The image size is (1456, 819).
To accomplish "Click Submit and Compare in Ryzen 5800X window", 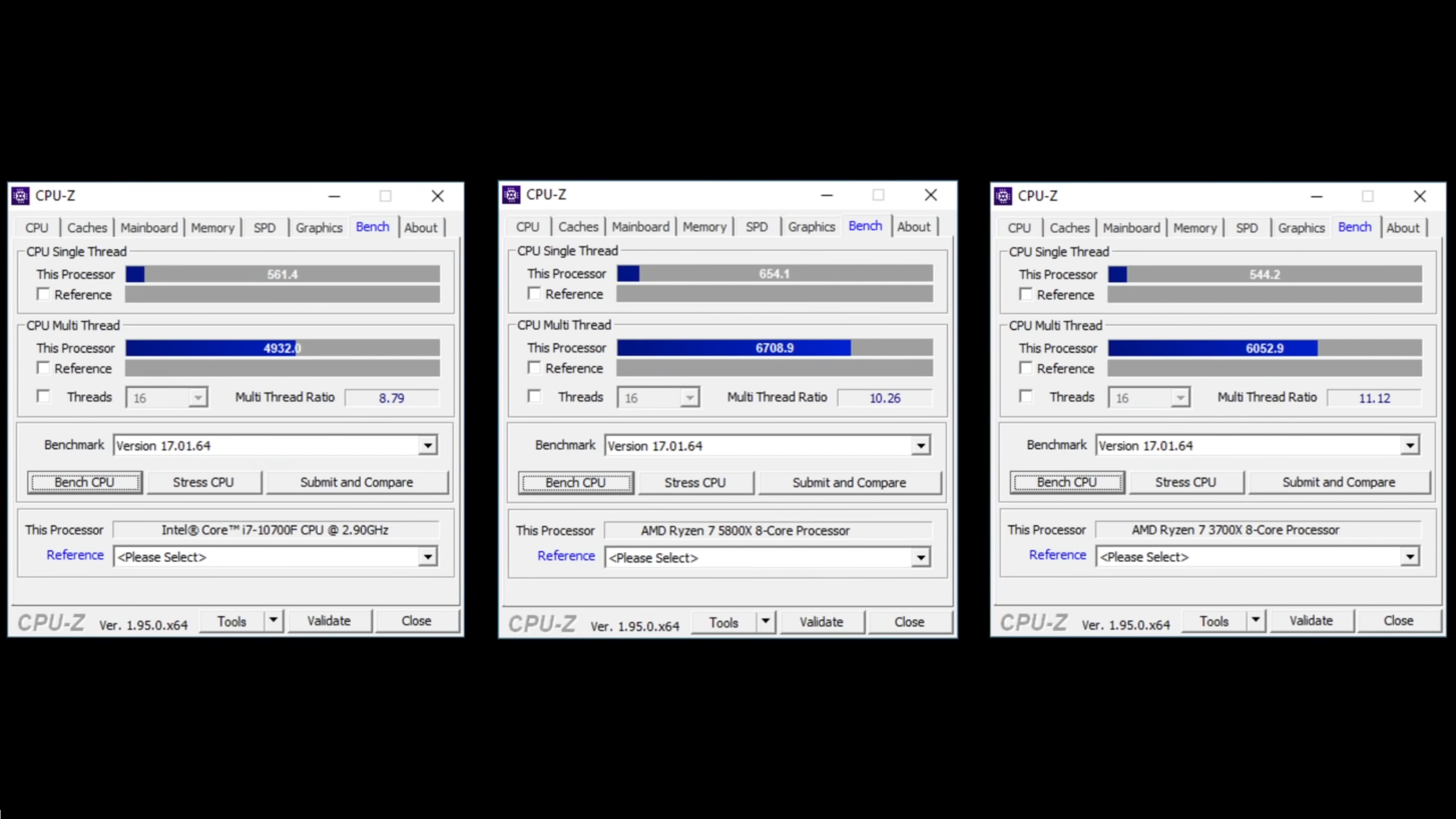I will [849, 483].
